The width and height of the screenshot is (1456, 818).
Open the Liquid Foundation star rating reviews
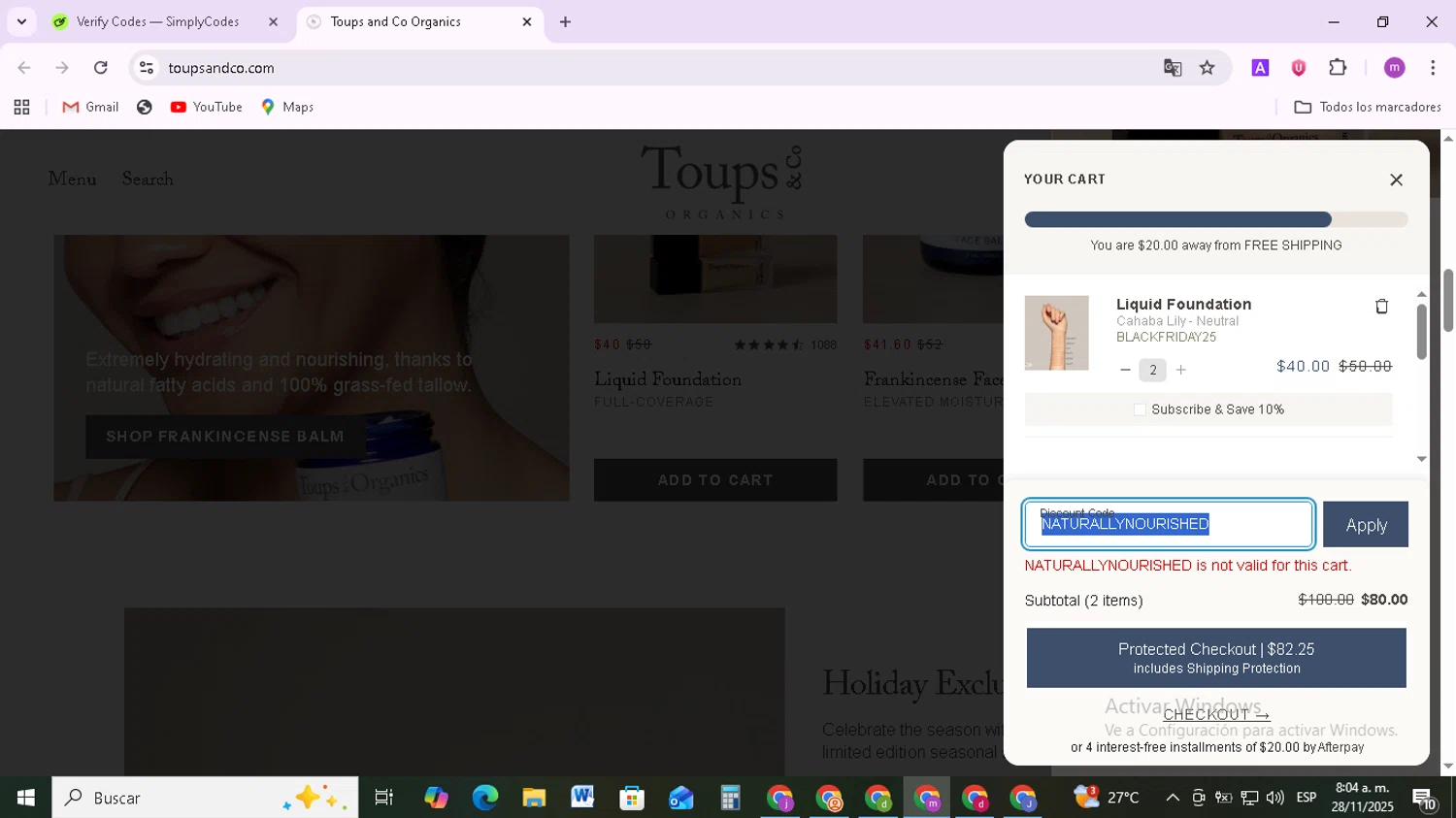pyautogui.click(x=768, y=344)
